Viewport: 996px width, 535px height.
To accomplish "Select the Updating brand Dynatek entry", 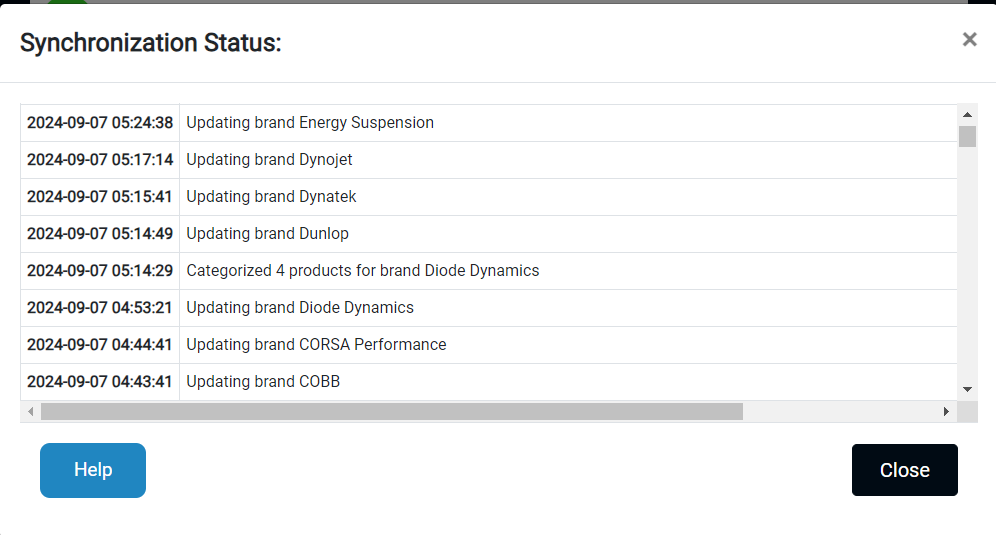I will click(x=271, y=197).
